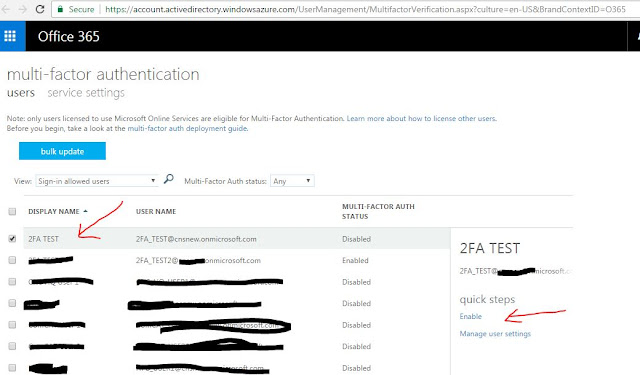
Task: Uncheck the 2FA TEST user checkbox
Action: tap(12, 239)
